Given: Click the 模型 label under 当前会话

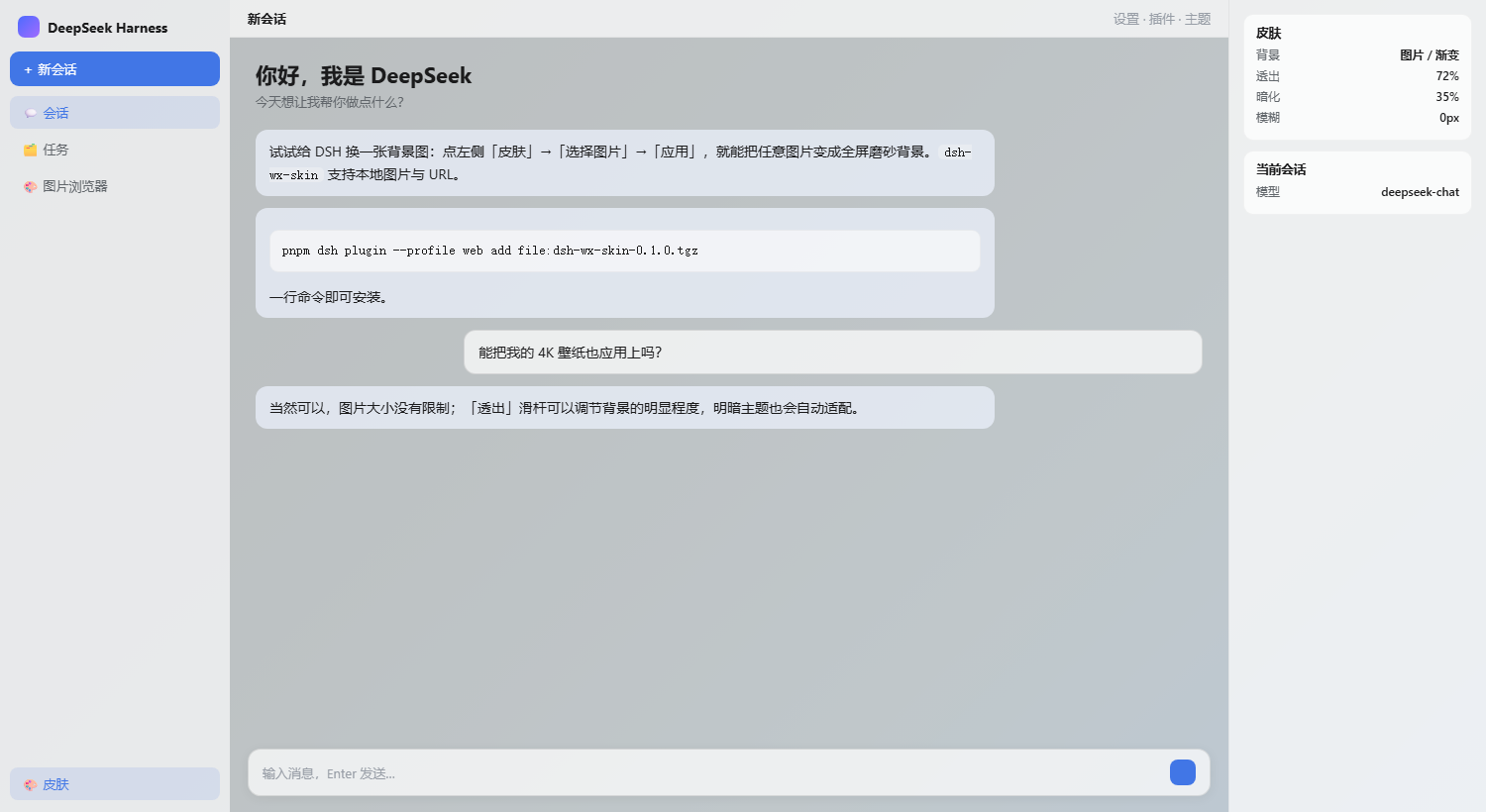Looking at the screenshot, I should tap(1268, 192).
